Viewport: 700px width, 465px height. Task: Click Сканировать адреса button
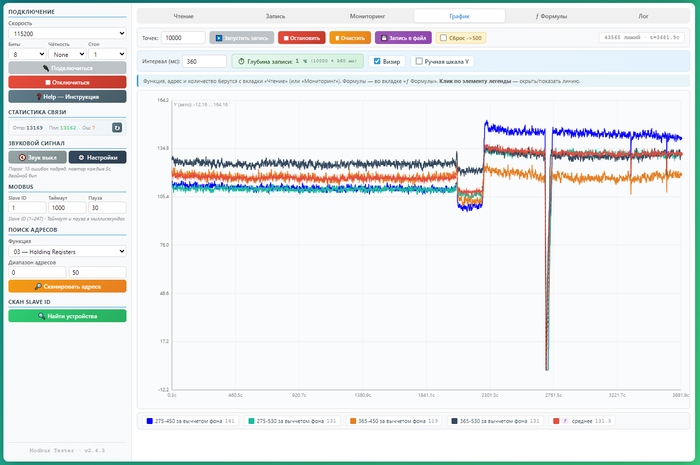67,286
